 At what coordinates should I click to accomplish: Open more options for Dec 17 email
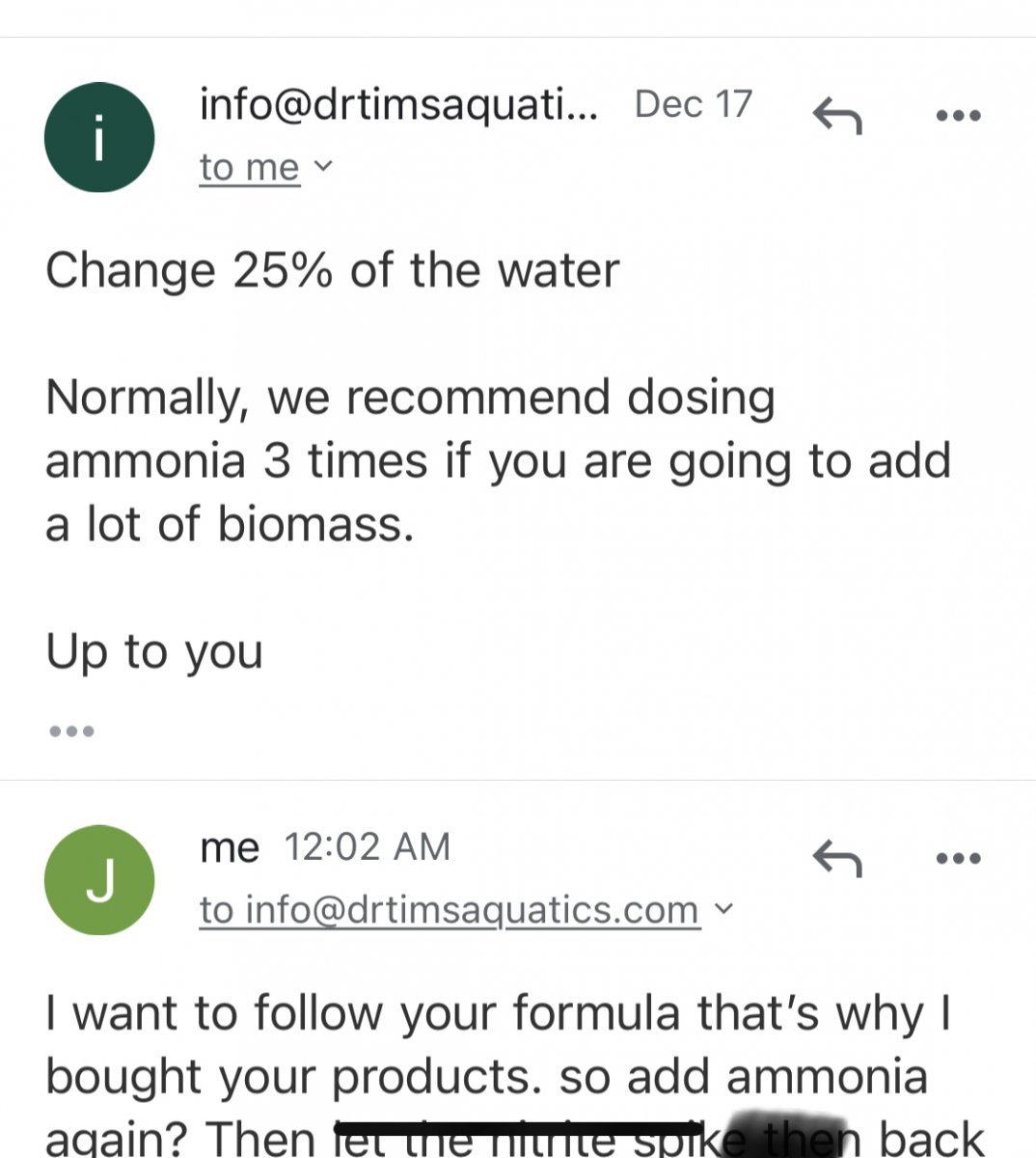pyautogui.click(x=958, y=116)
